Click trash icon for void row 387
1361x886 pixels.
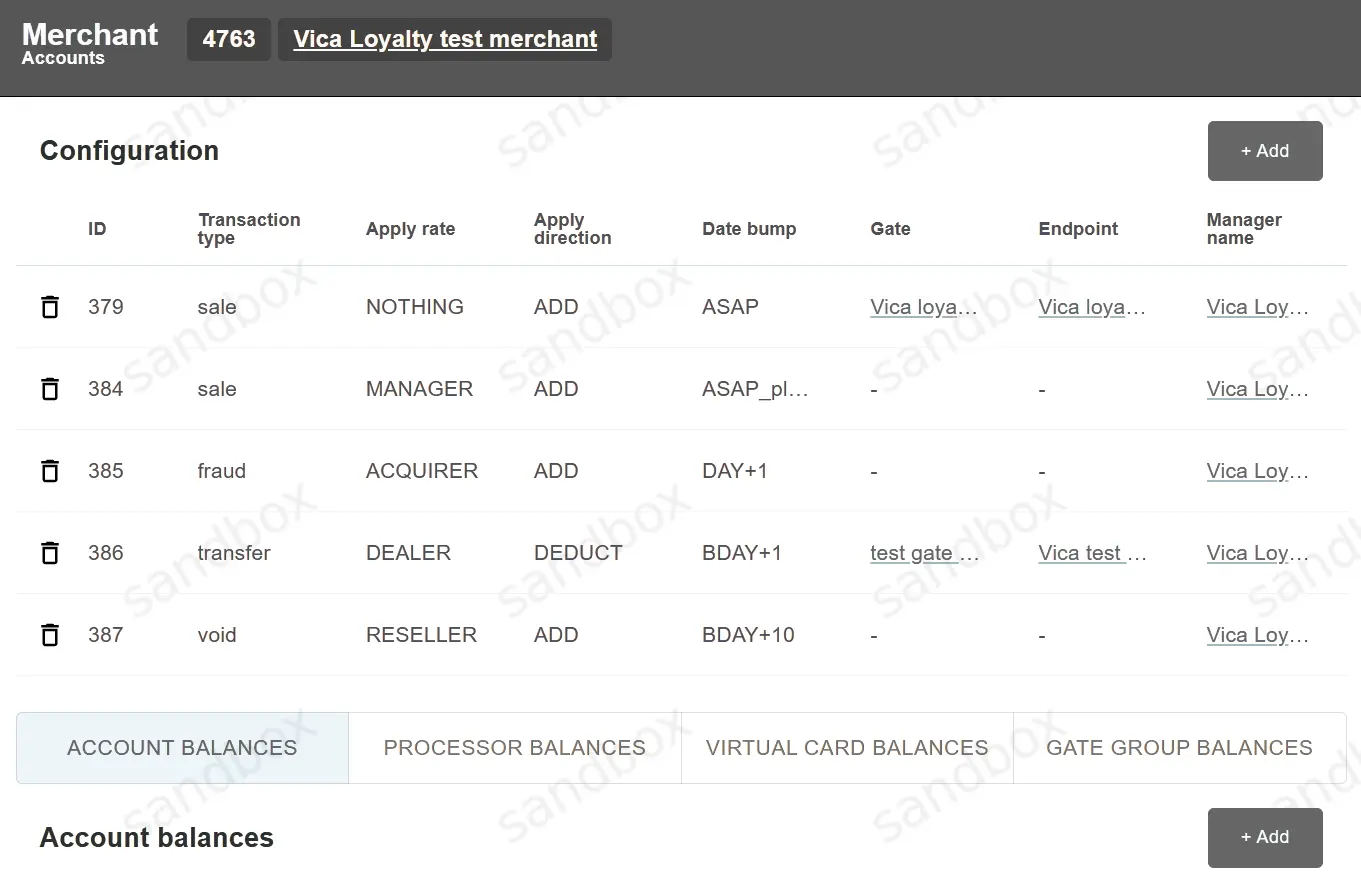point(49,635)
